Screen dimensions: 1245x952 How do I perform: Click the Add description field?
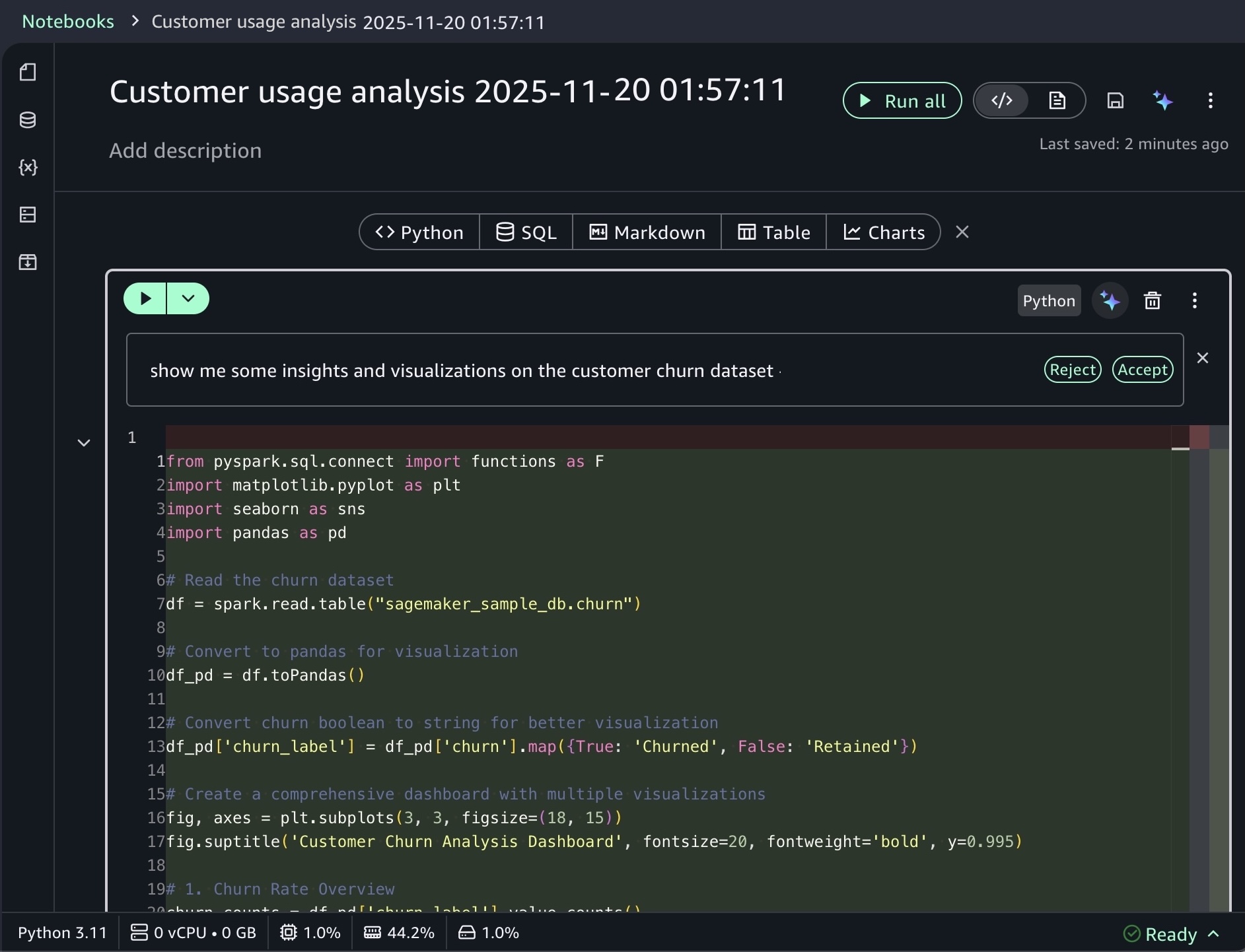click(186, 151)
